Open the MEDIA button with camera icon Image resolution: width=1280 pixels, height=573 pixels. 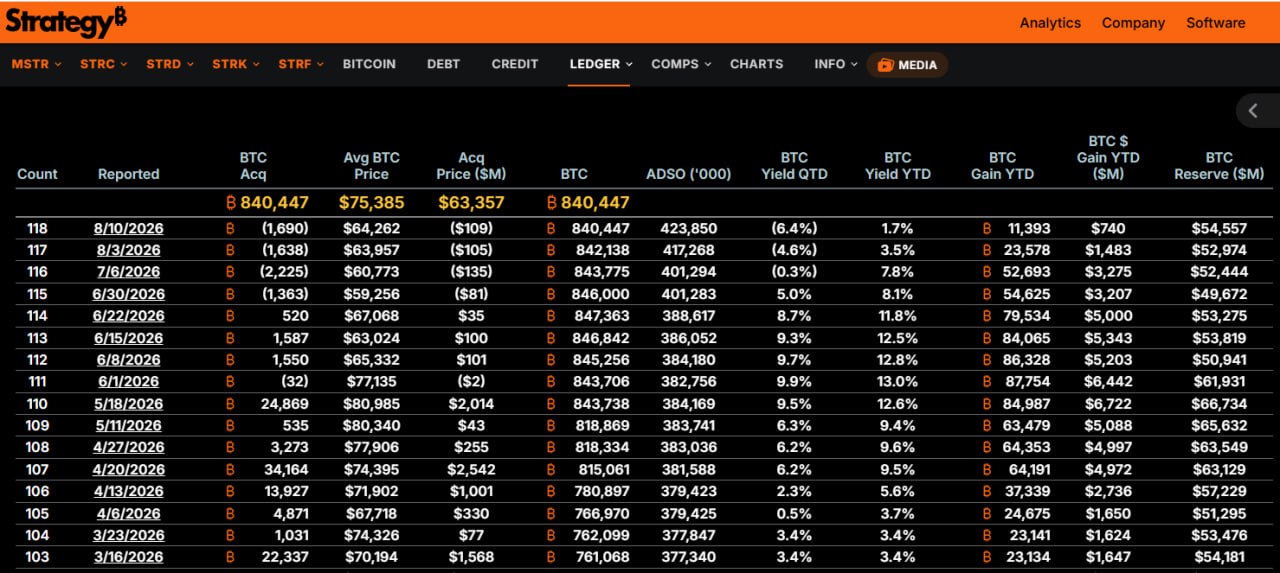908,65
